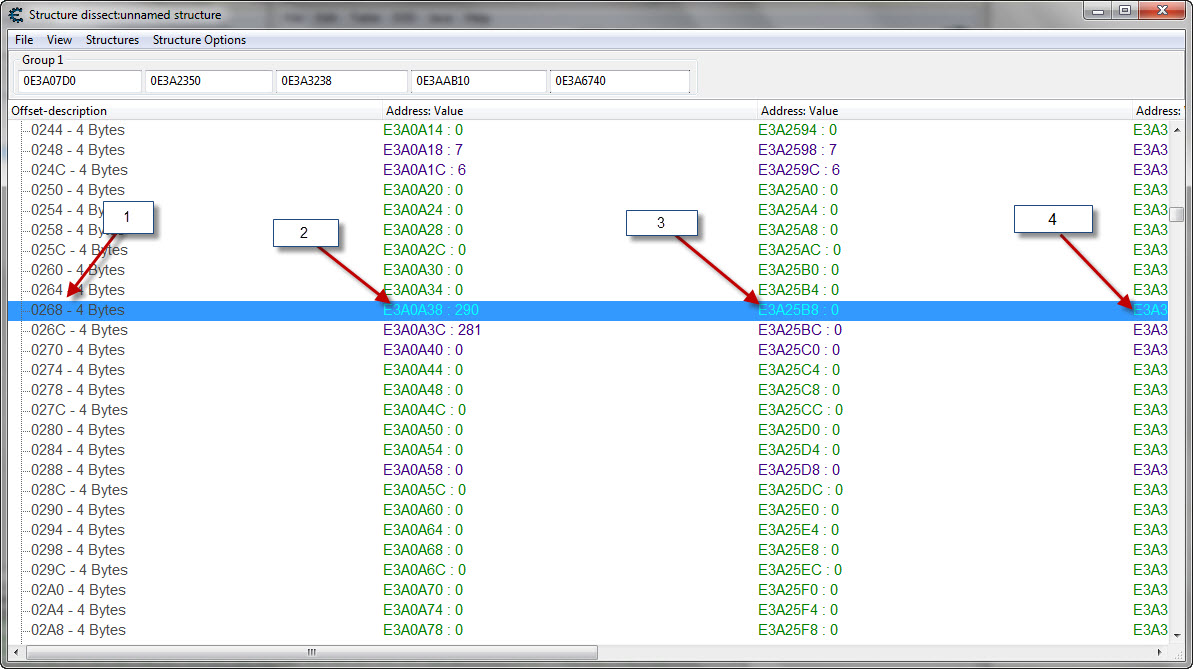Click the vertical scrollbar down arrow
The image size is (1193, 669).
pos(1177,637)
